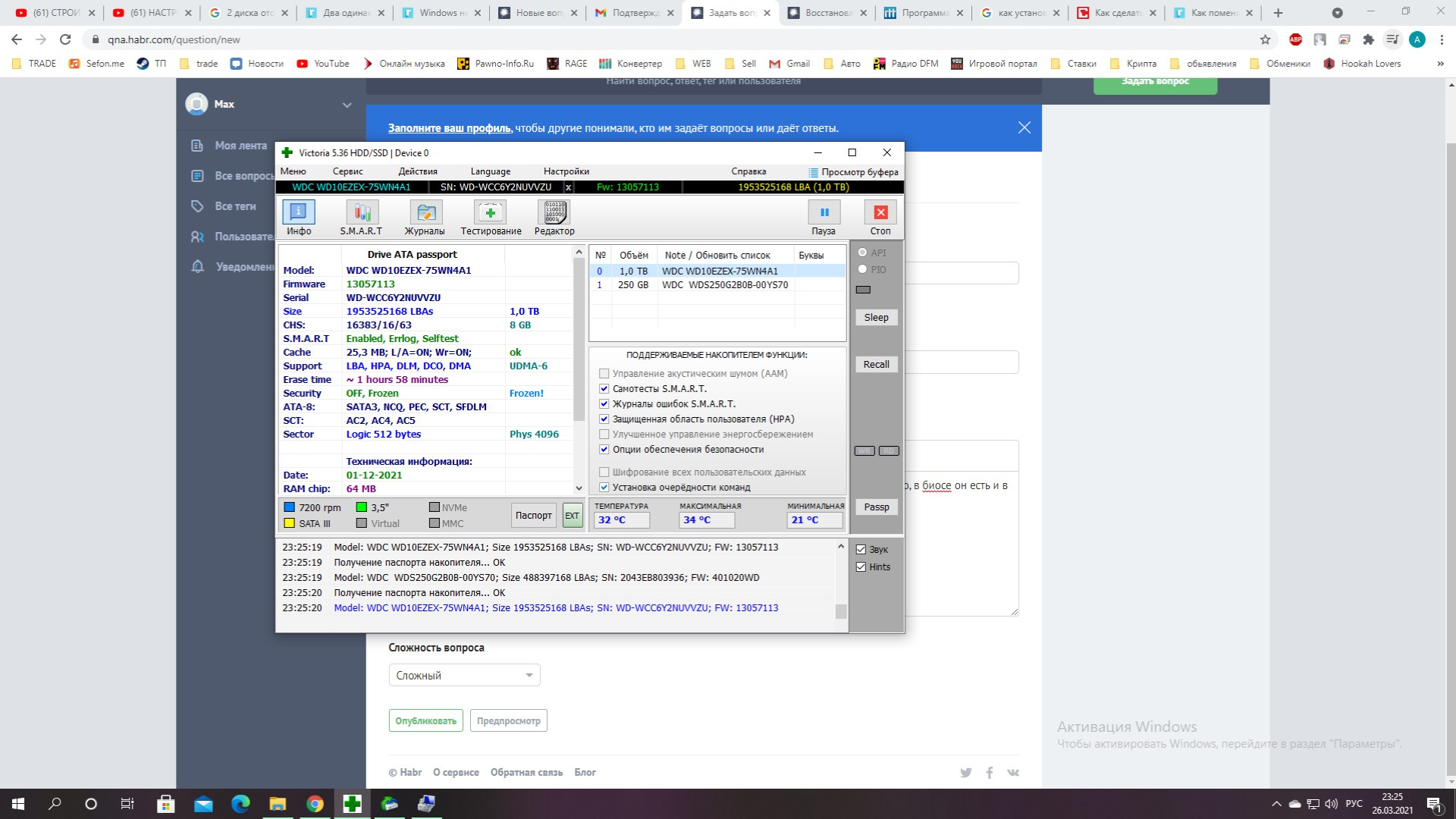Click the Recall button
This screenshot has width=1456, height=819.
pos(876,365)
